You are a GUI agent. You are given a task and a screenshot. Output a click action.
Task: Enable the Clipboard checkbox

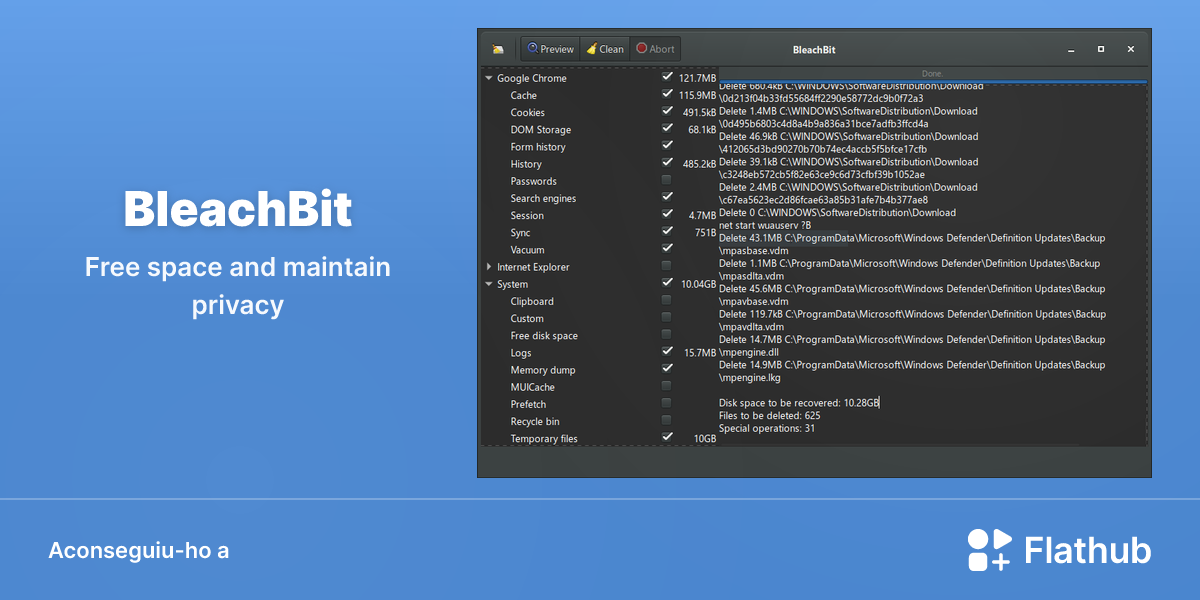point(667,300)
